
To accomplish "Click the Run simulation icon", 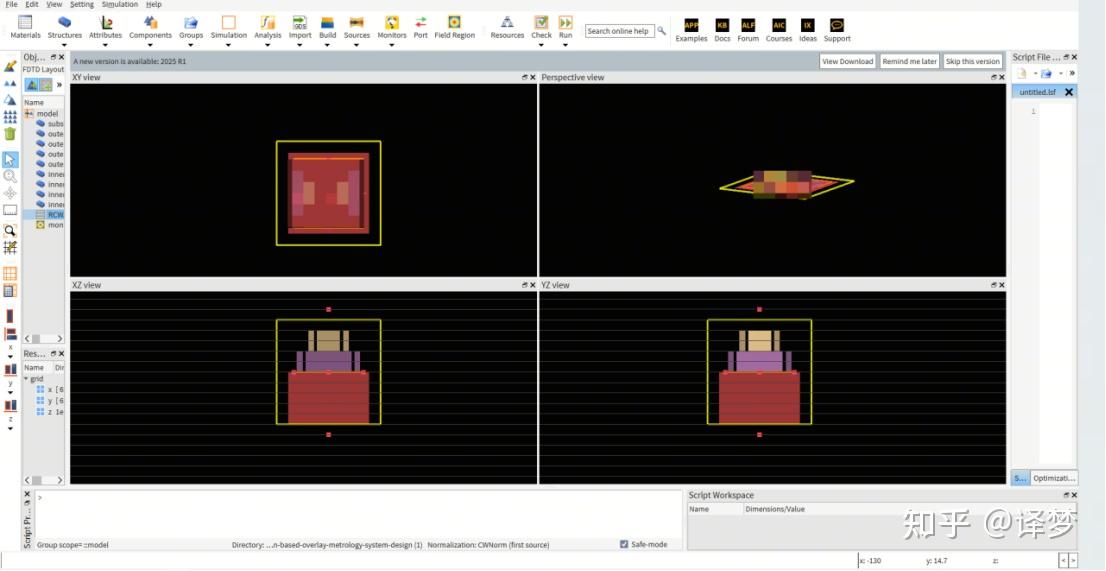I will (x=566, y=23).
